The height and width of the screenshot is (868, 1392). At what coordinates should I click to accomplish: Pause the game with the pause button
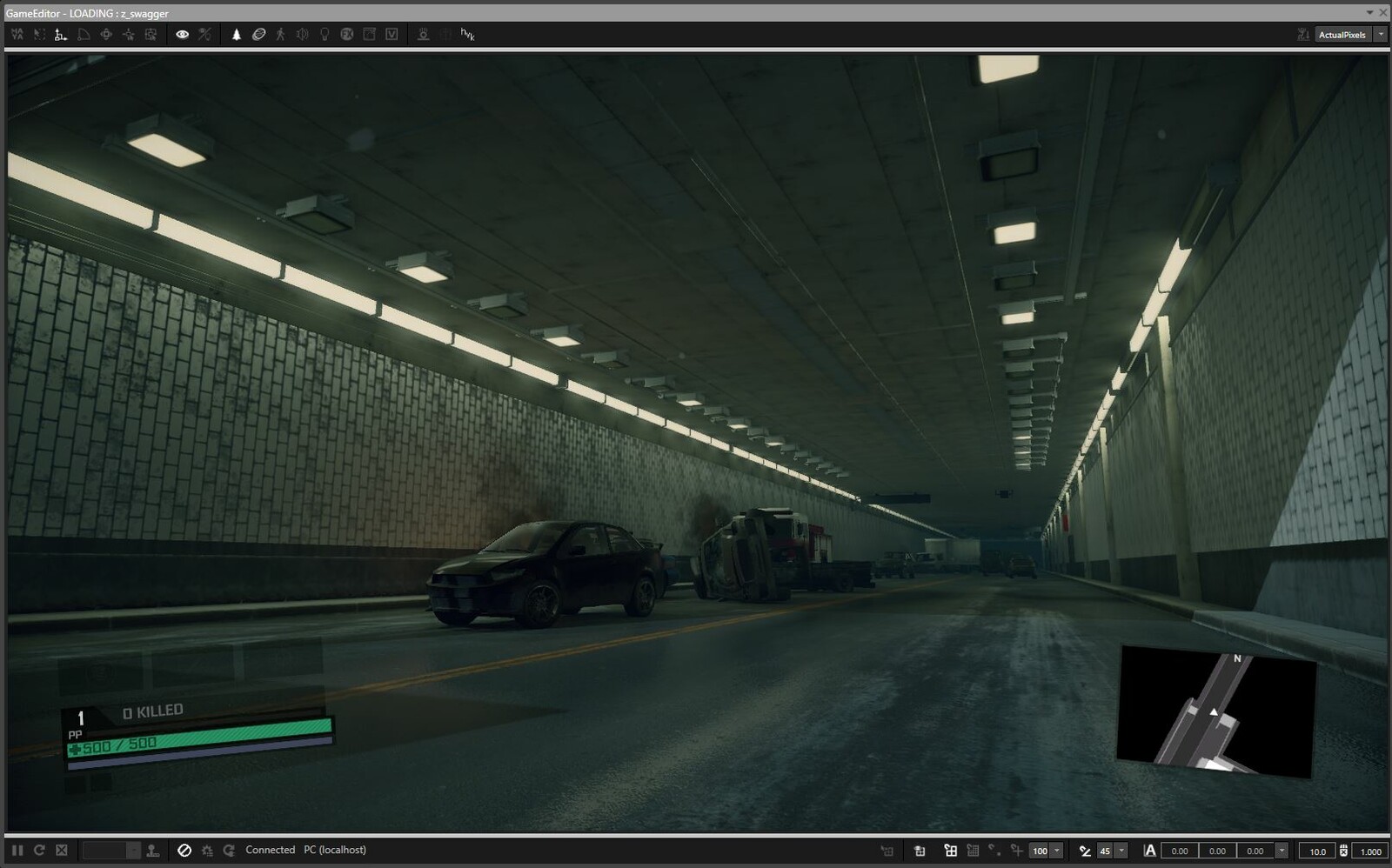coord(17,851)
